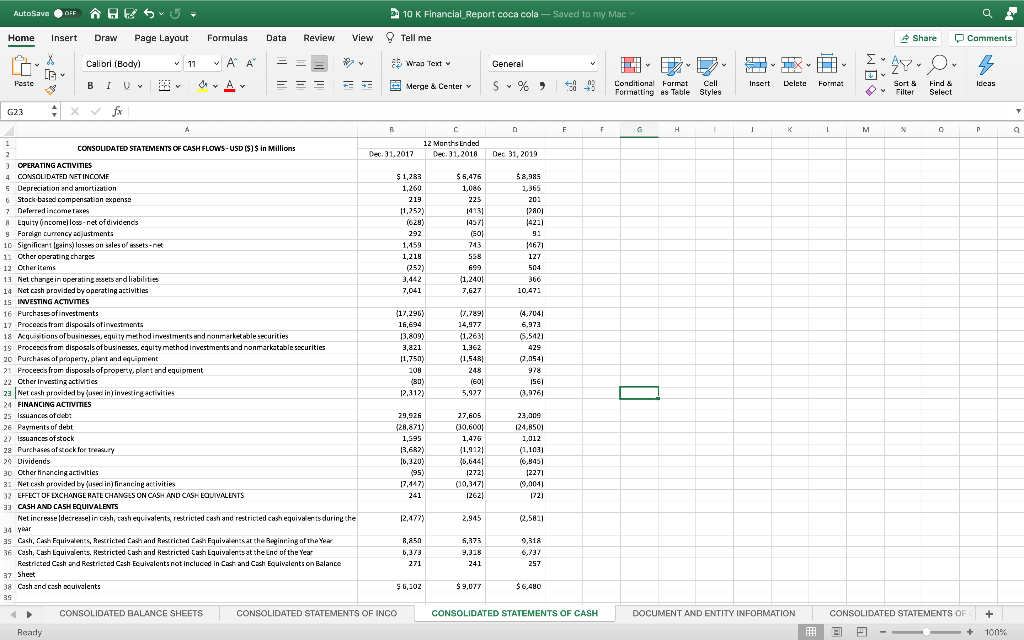The width and height of the screenshot is (1024, 640).
Task: Select the Name Box cell reference field
Action: point(27,111)
